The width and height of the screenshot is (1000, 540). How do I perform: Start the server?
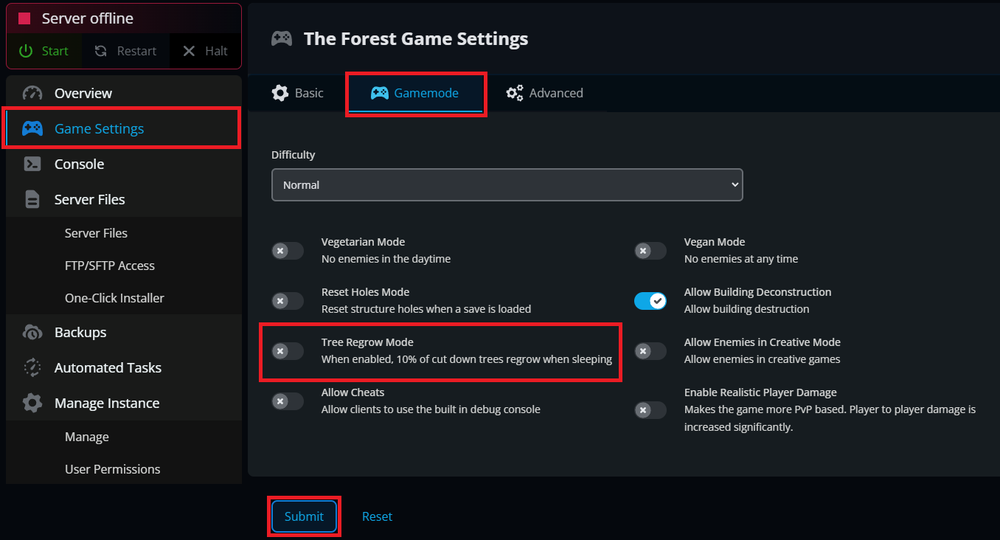[x=45, y=51]
